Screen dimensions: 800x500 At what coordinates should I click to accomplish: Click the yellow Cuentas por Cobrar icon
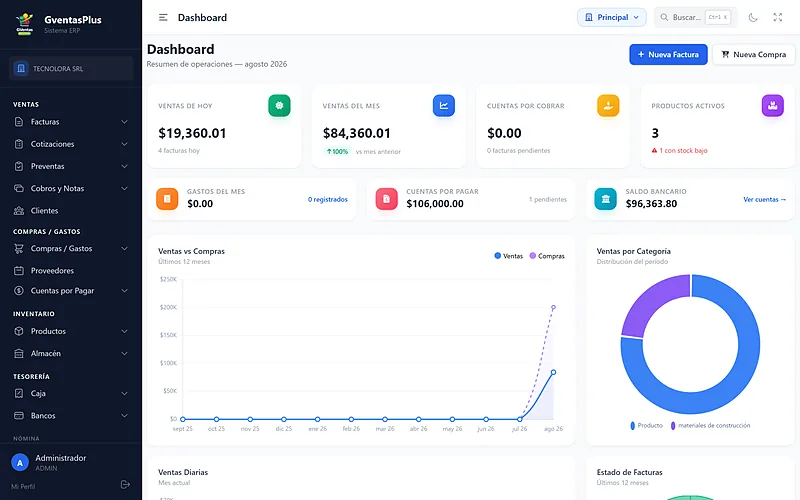[608, 106]
